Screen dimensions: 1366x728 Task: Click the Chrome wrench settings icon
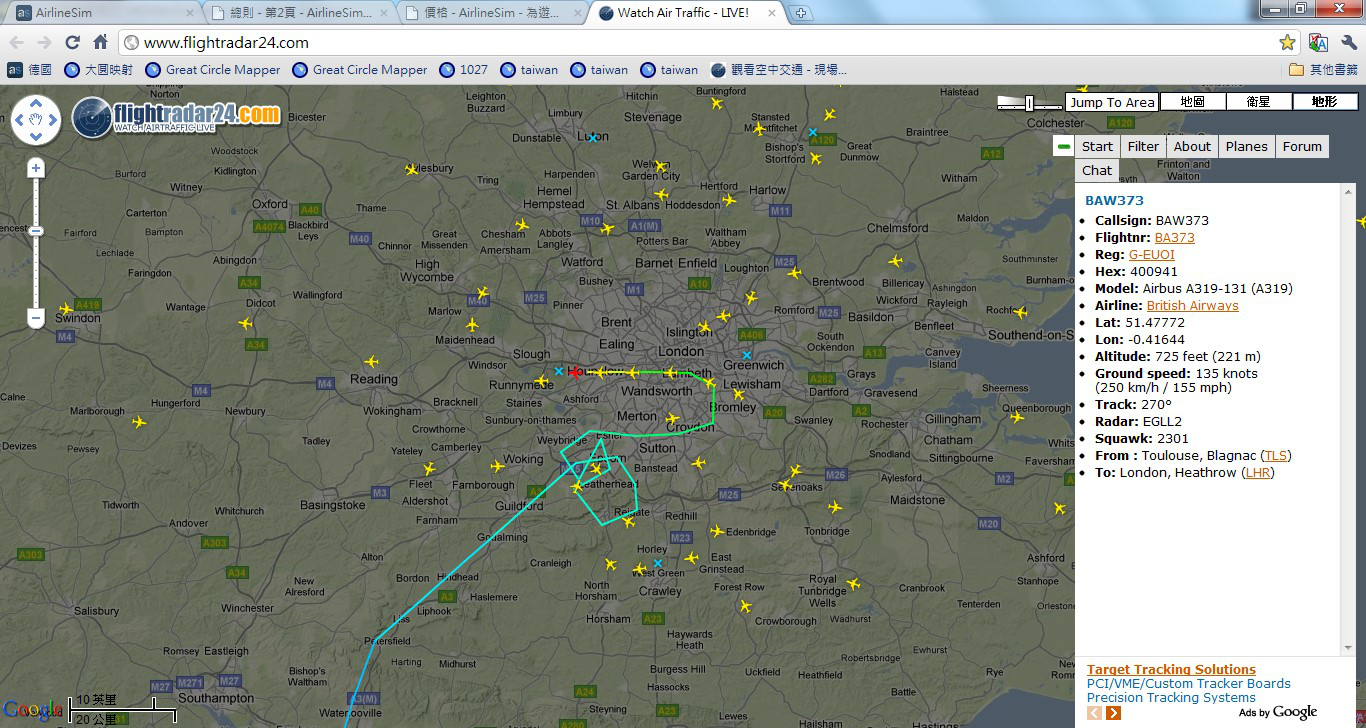(x=1349, y=43)
